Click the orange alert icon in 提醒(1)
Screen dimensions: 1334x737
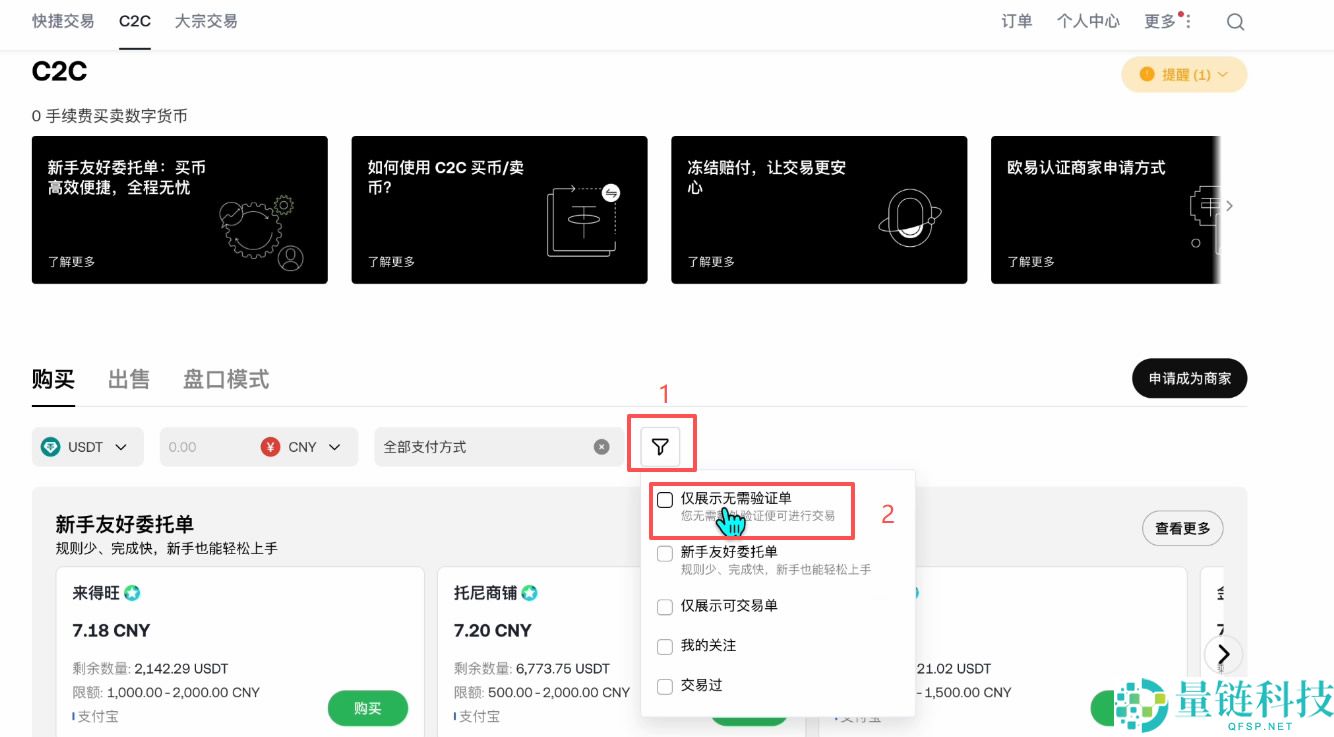(1145, 74)
